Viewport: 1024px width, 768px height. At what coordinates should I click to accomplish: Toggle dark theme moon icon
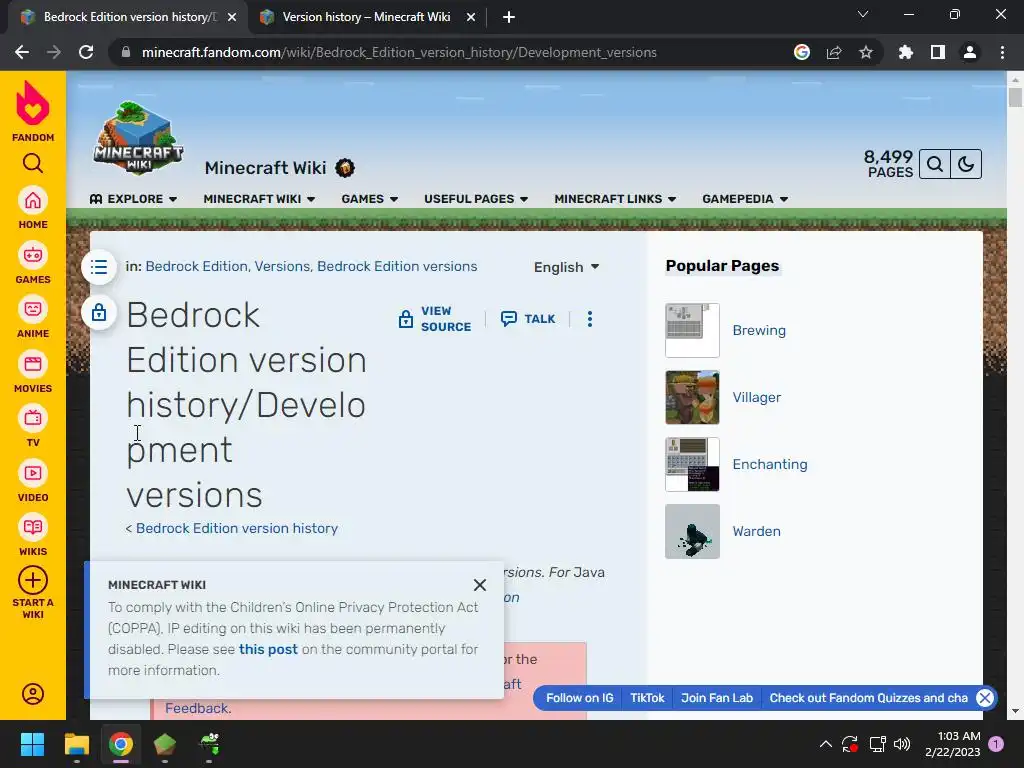966,164
